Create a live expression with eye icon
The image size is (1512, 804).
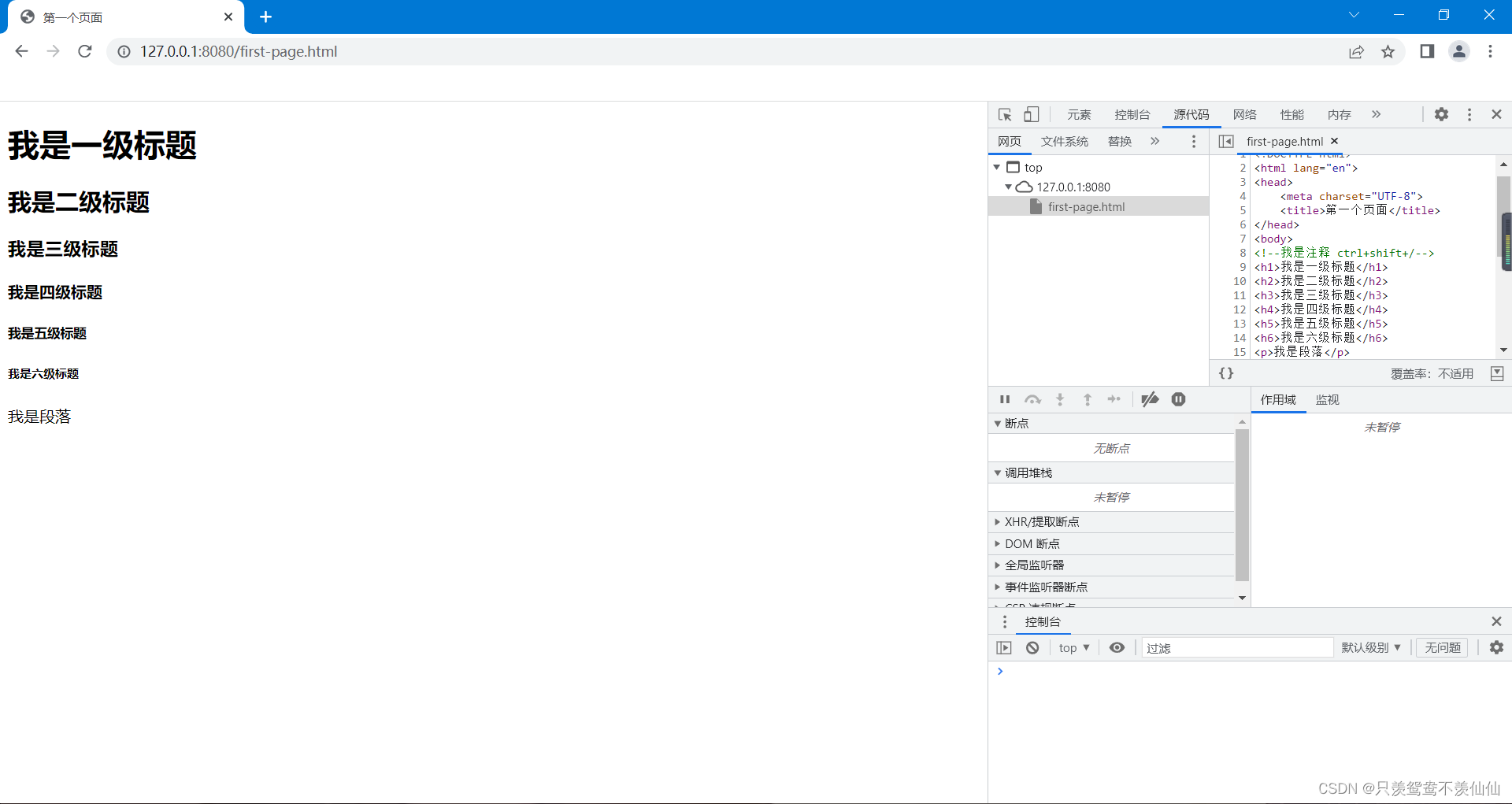pos(1117,647)
